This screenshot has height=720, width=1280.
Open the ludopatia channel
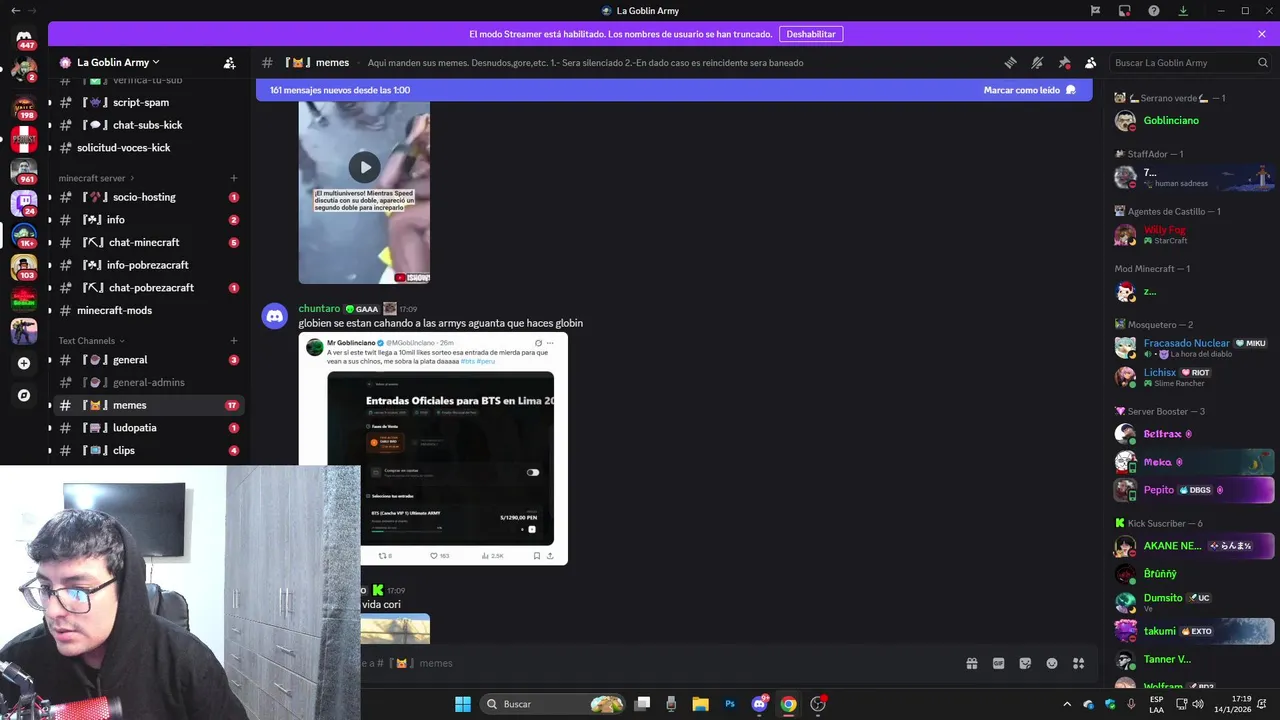[148, 428]
